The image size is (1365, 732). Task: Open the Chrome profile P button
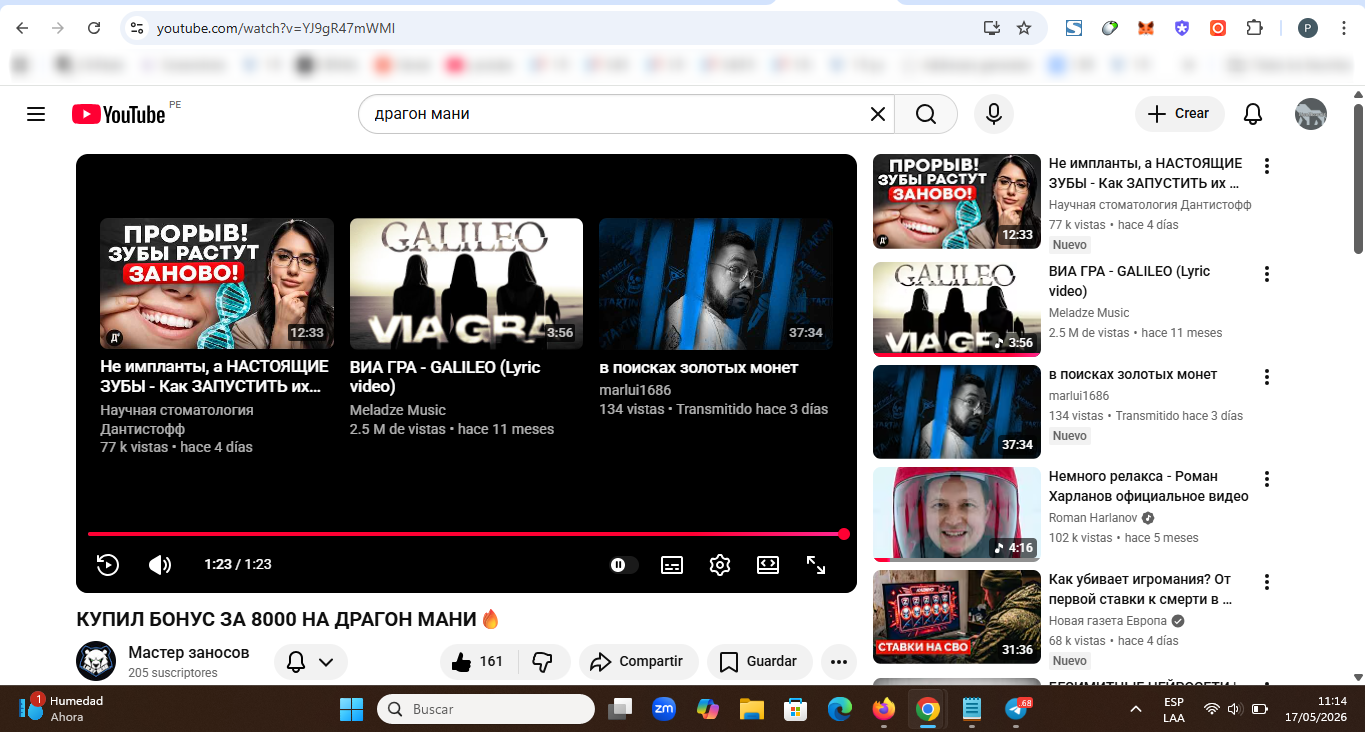click(x=1308, y=28)
